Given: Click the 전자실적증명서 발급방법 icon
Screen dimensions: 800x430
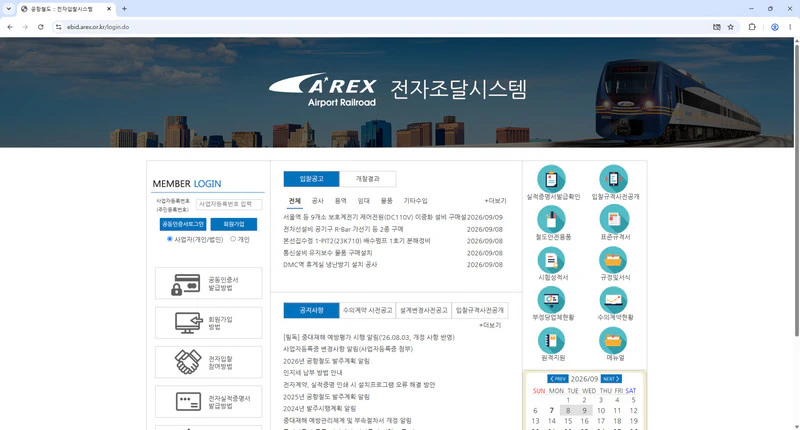Looking at the screenshot, I should coord(188,401).
